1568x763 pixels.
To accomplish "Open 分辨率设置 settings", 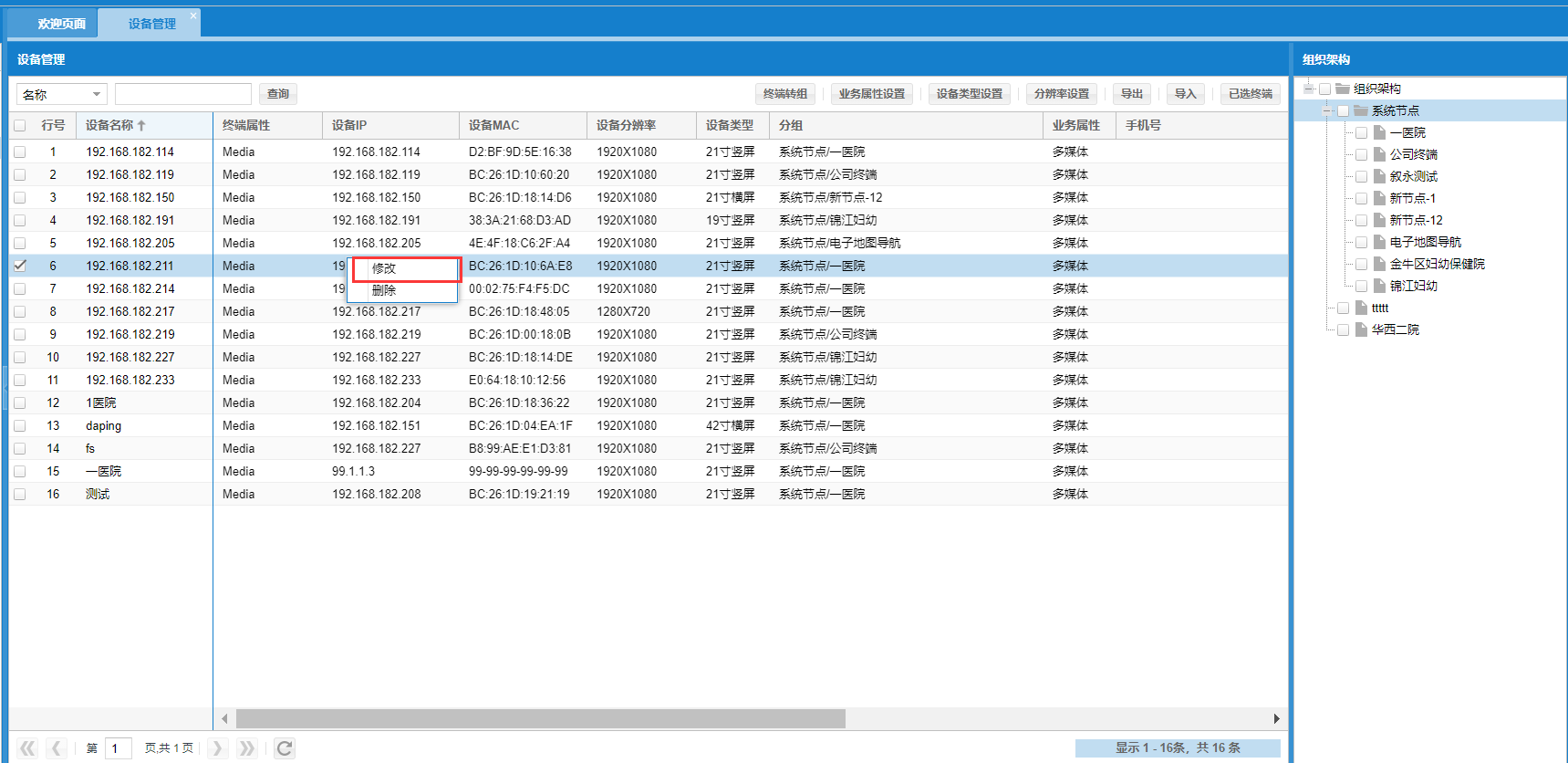I will [x=1062, y=94].
